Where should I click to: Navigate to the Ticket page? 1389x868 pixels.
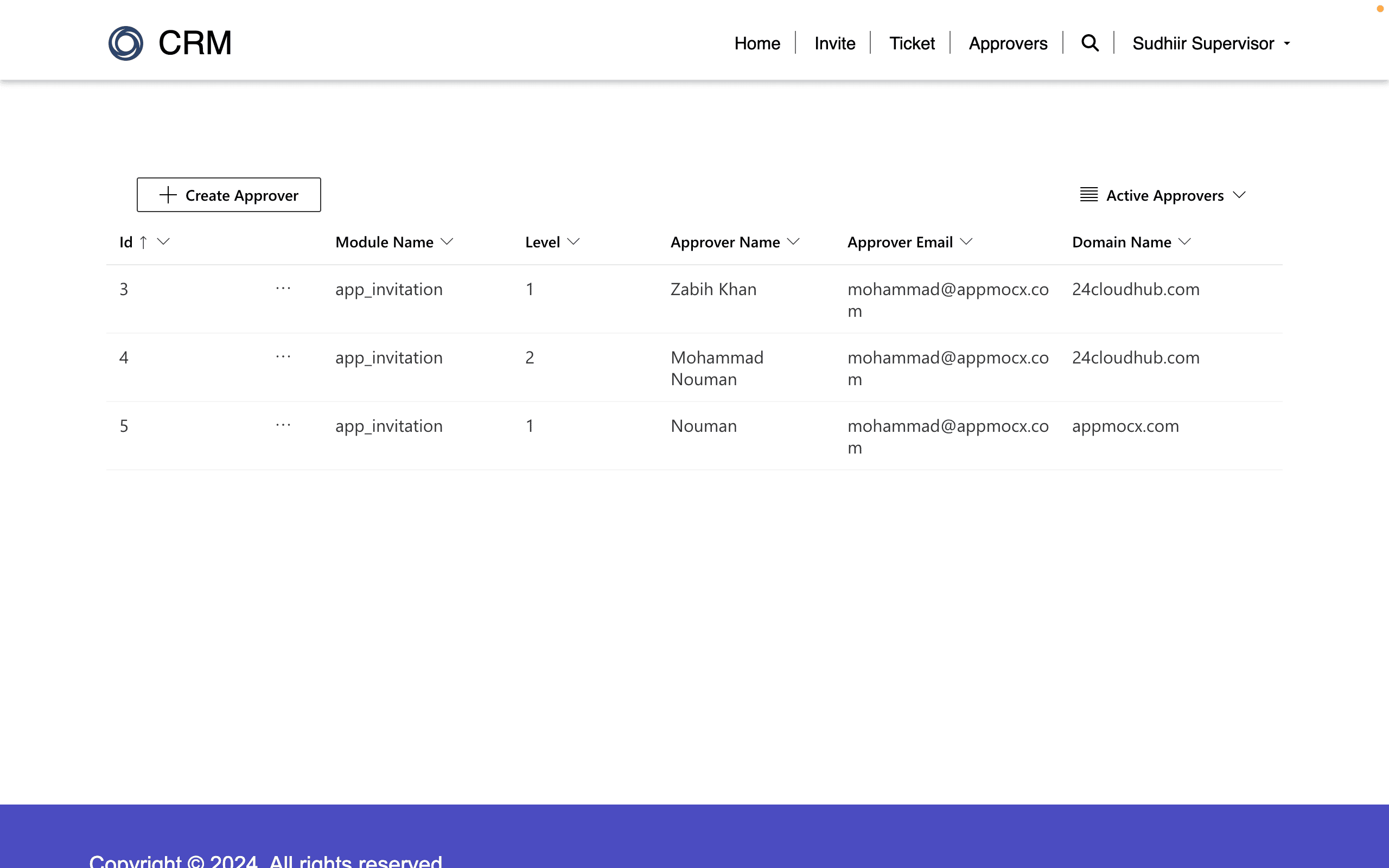click(x=912, y=43)
